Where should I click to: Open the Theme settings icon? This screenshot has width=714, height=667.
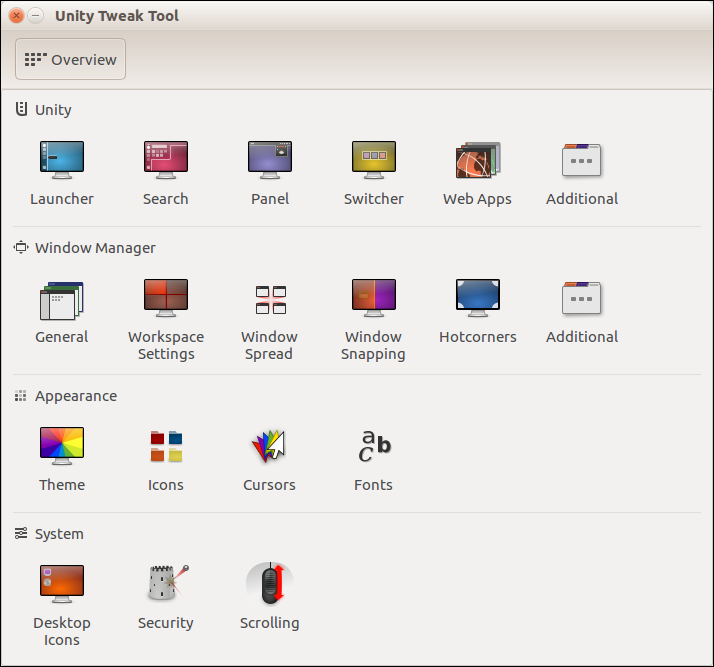coord(61,446)
